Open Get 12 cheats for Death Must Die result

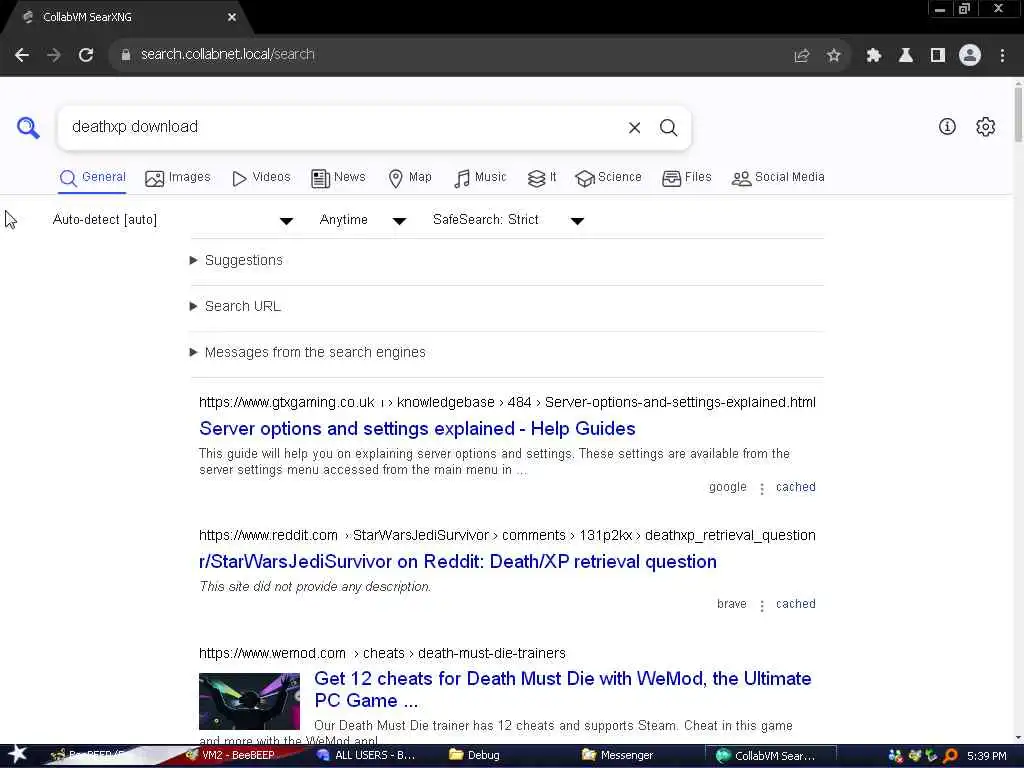pos(562,690)
